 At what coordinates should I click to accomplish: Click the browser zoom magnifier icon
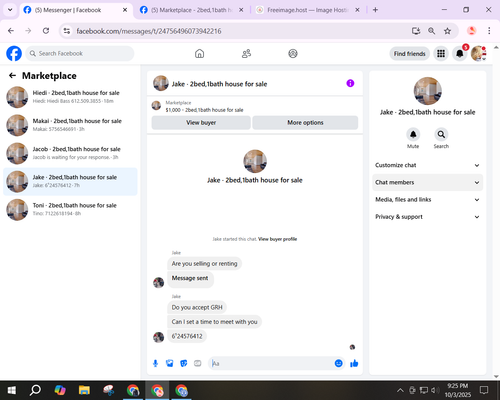click(431, 31)
